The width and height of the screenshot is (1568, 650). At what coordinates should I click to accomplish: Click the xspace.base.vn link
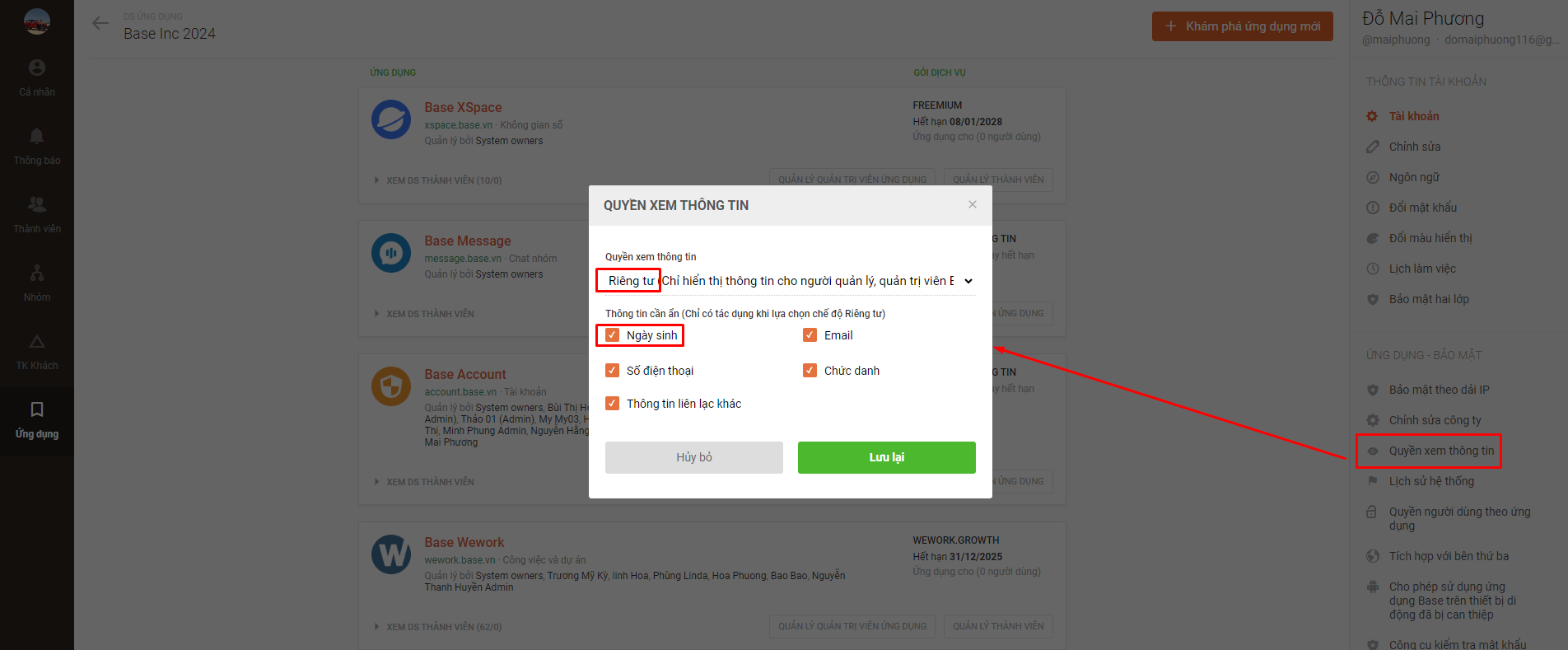point(459,125)
